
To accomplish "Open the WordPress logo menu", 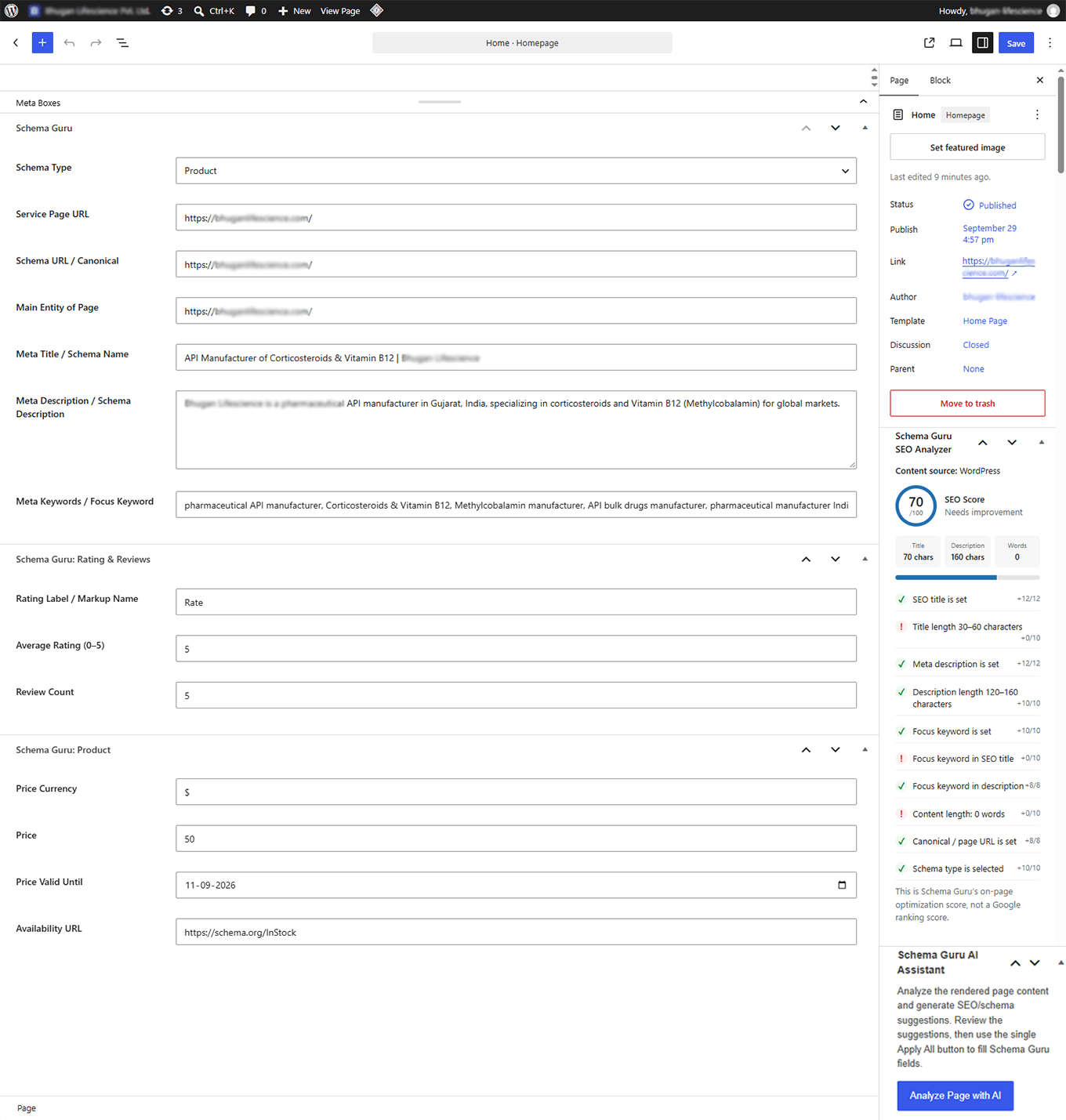I will (x=12, y=11).
